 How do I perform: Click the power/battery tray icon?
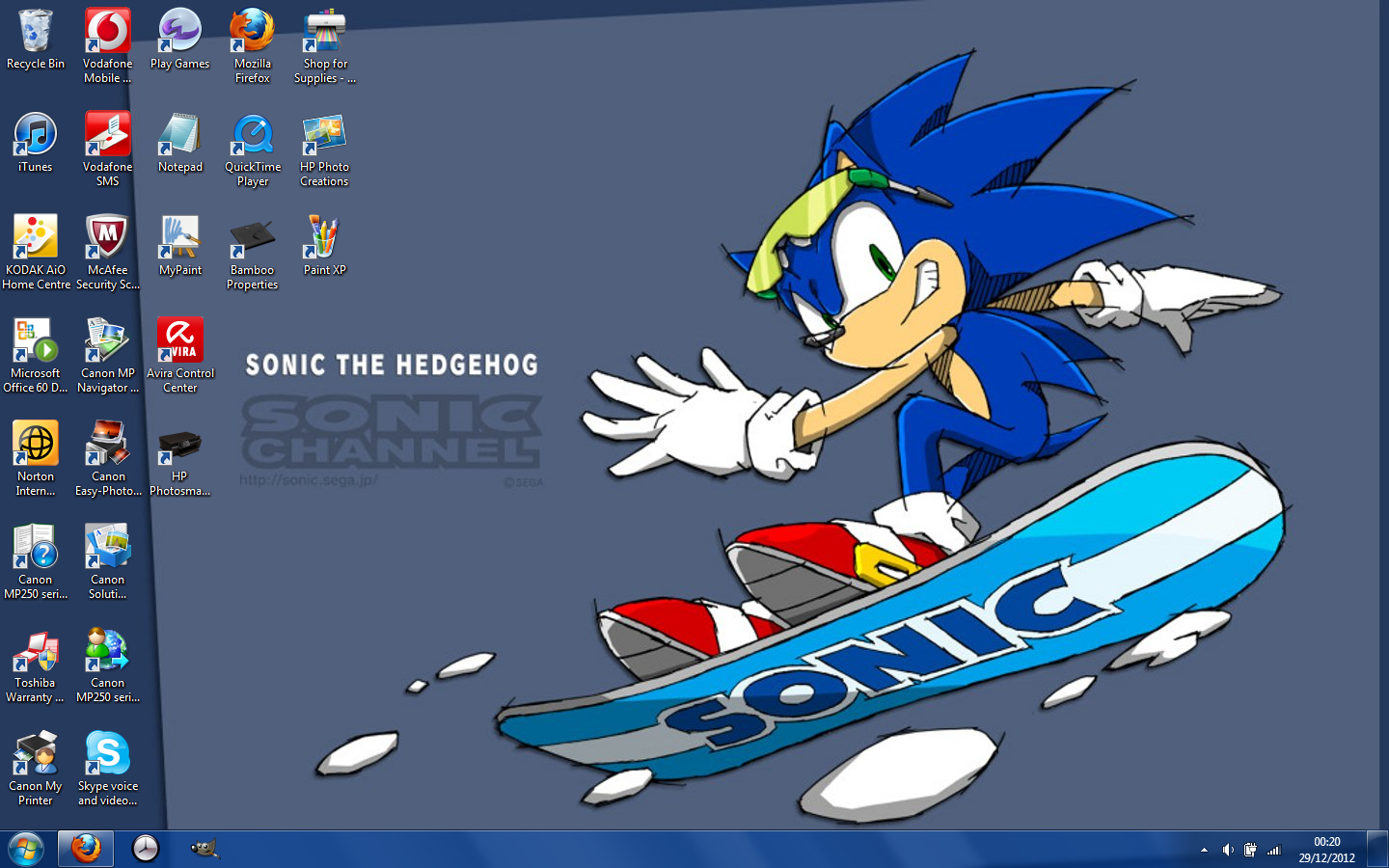[1250, 850]
